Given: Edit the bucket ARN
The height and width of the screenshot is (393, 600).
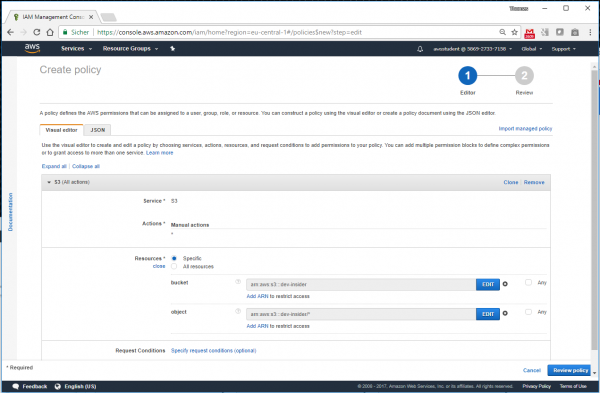Looking at the screenshot, I should [488, 284].
